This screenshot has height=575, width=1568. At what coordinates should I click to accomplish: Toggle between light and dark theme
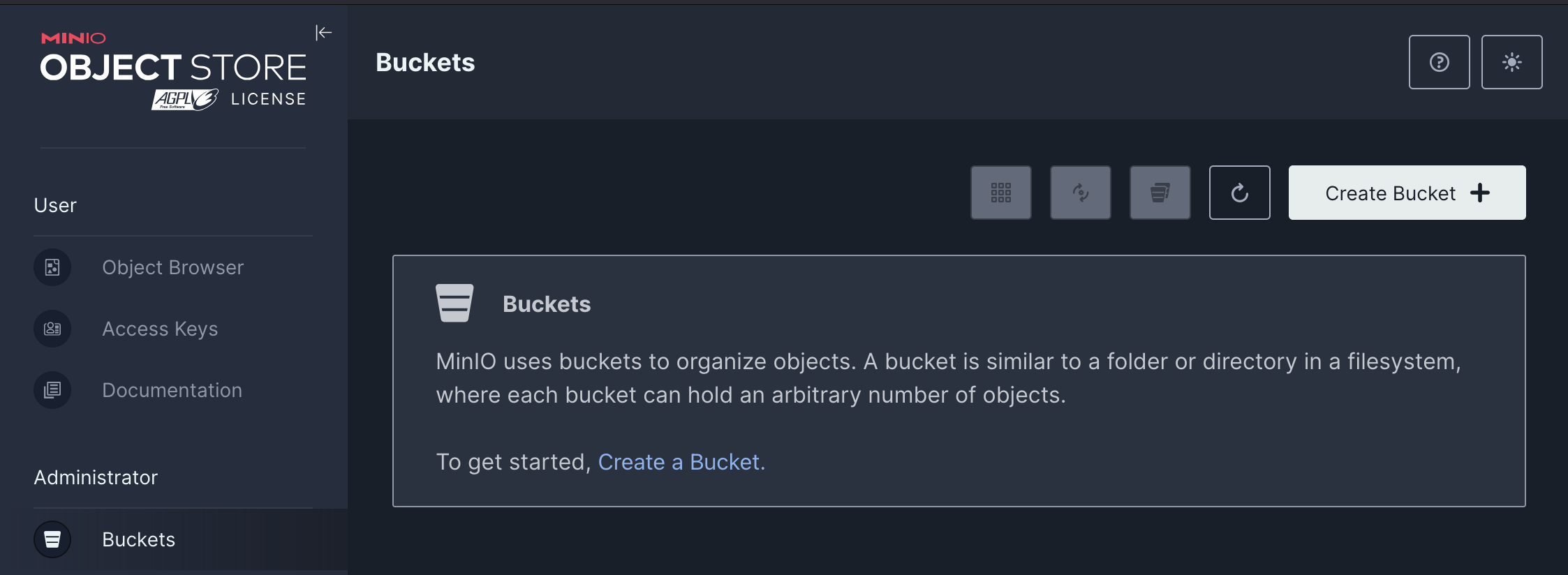[x=1512, y=62]
